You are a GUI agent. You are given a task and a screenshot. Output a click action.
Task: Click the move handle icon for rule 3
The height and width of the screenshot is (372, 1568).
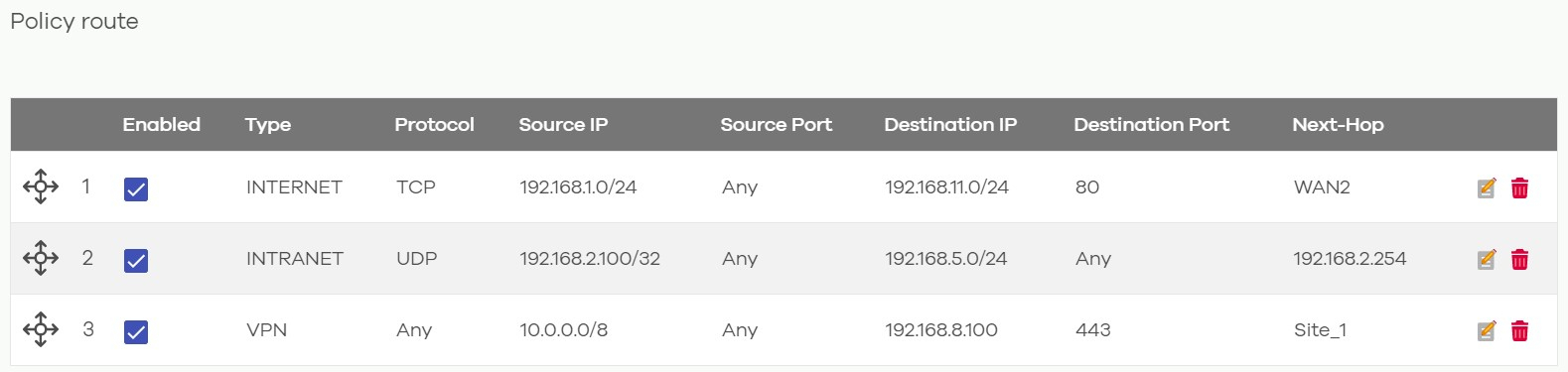tap(41, 329)
